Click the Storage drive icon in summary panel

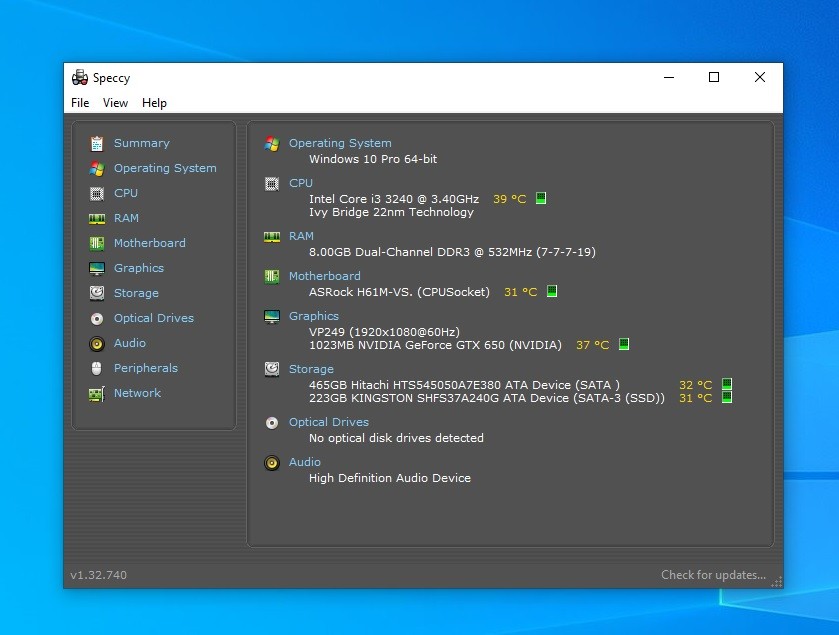(272, 369)
